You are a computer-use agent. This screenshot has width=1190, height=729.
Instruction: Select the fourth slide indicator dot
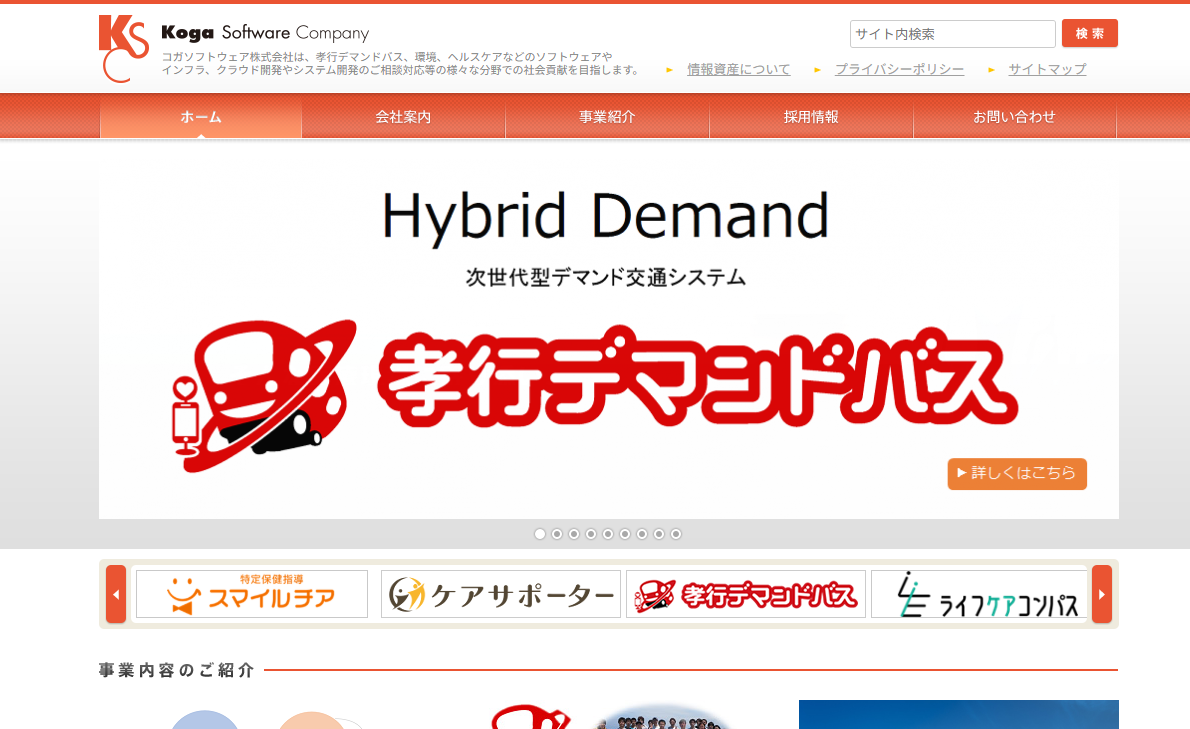590,534
